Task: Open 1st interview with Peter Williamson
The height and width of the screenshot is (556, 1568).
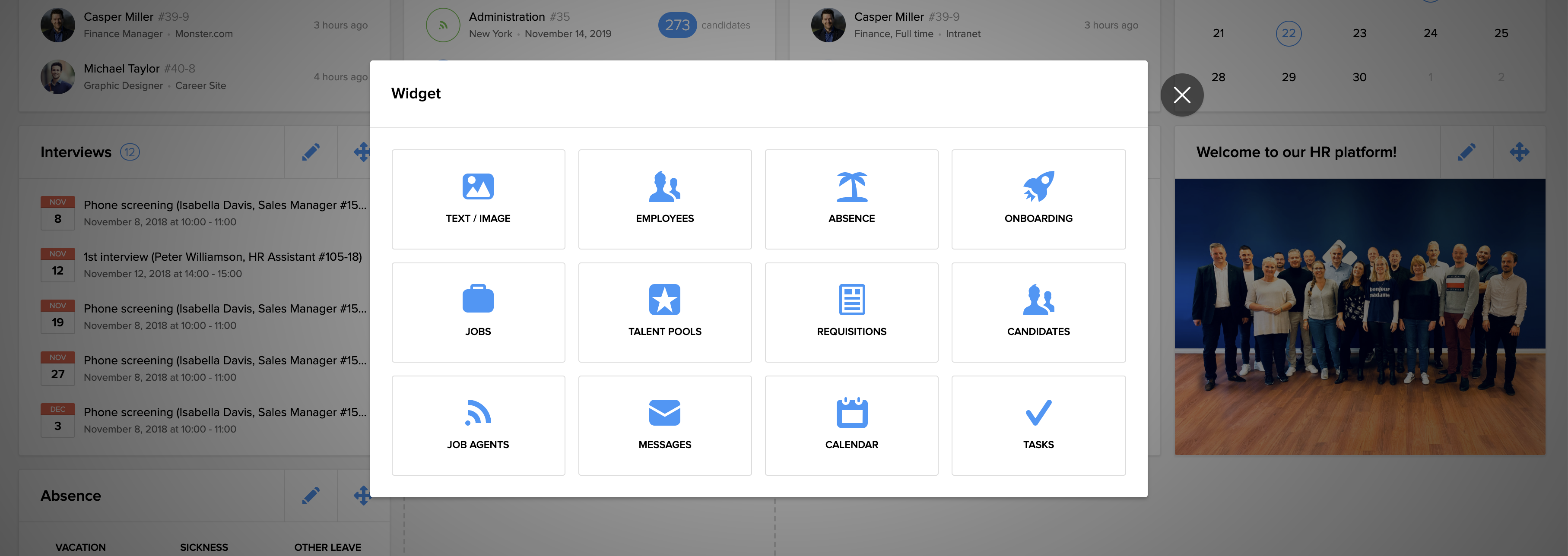Action: tap(222, 257)
